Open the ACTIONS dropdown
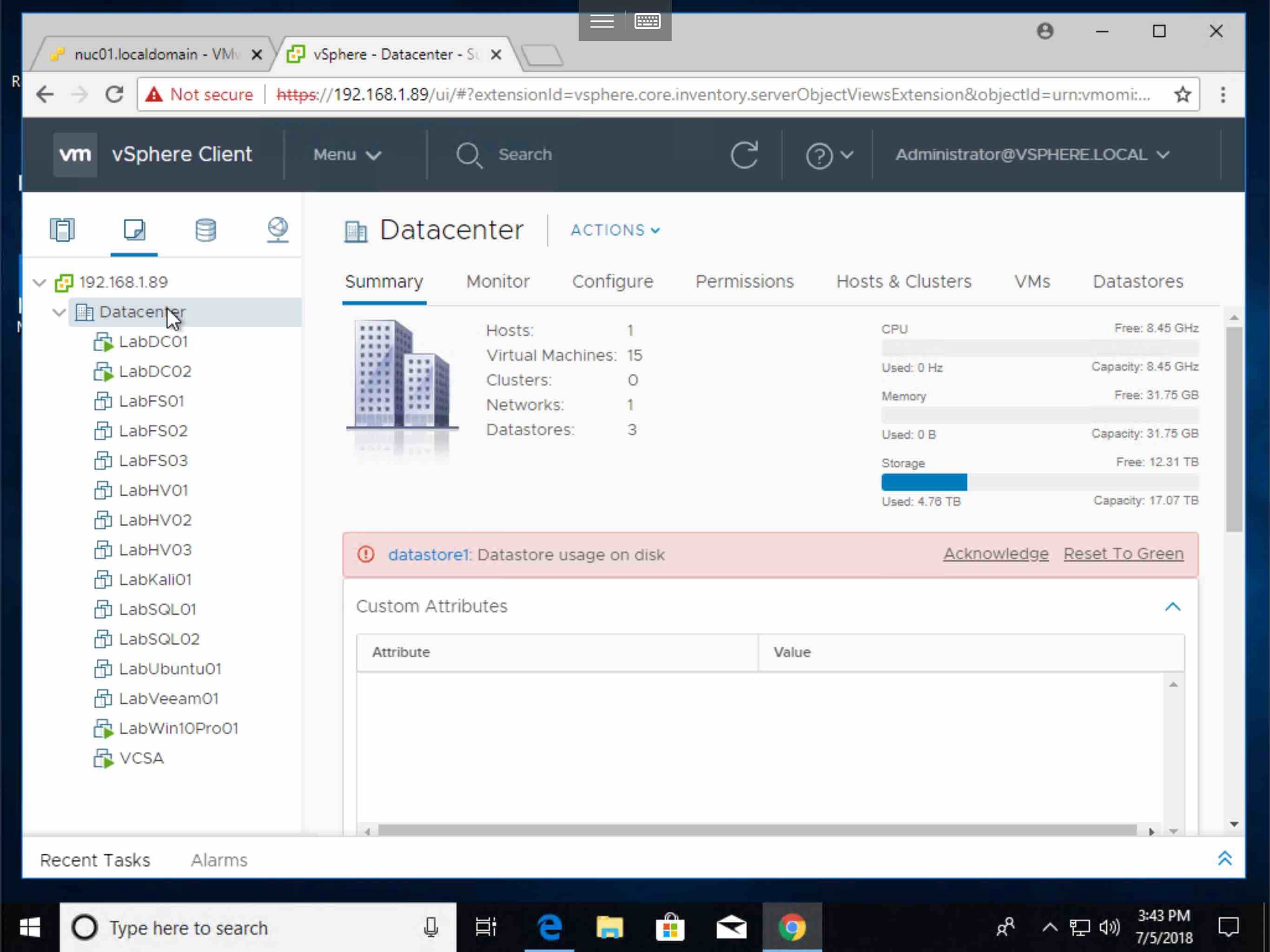The width and height of the screenshot is (1270, 952). click(x=615, y=230)
